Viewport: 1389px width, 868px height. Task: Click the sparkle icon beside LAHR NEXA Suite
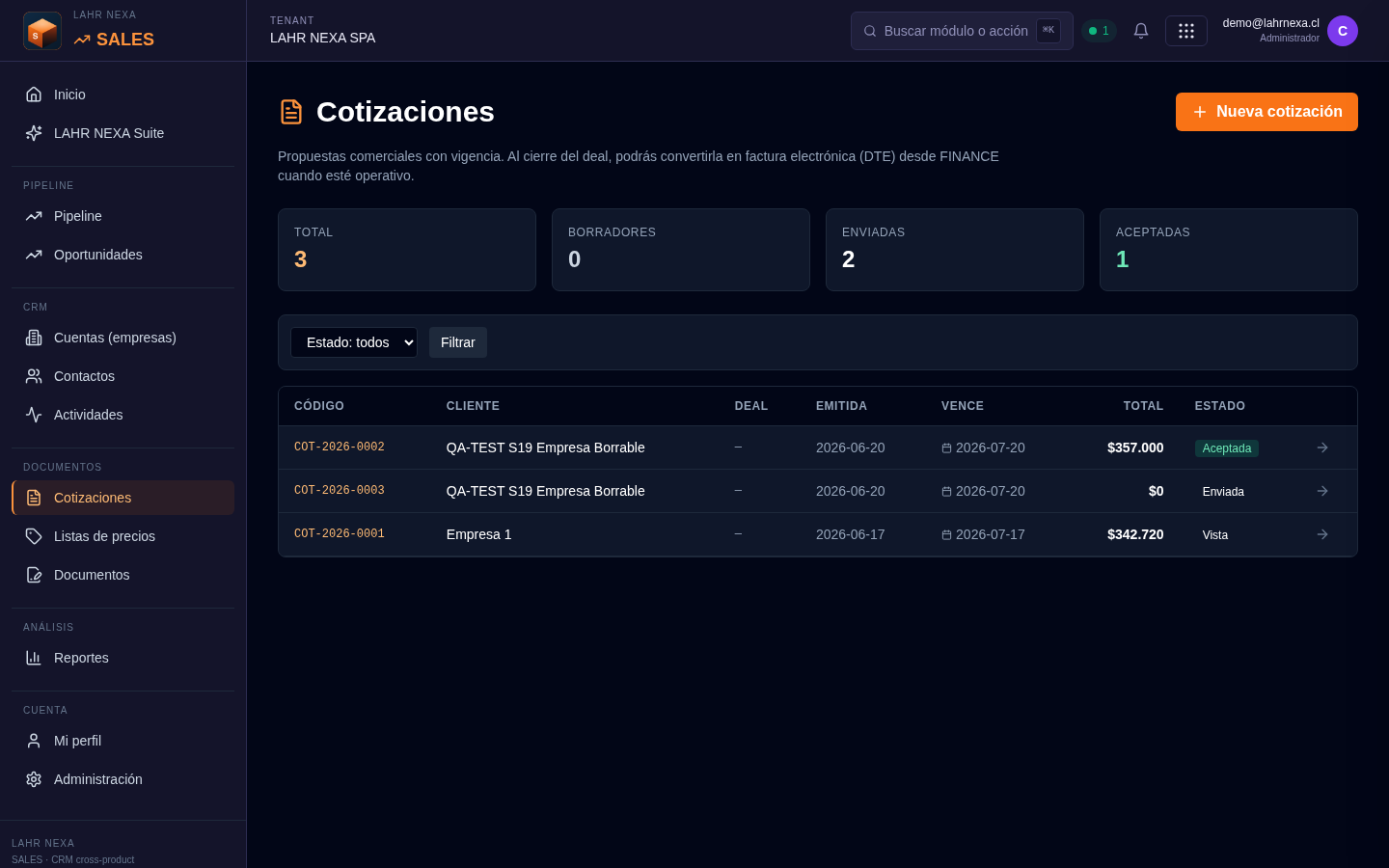(34, 133)
